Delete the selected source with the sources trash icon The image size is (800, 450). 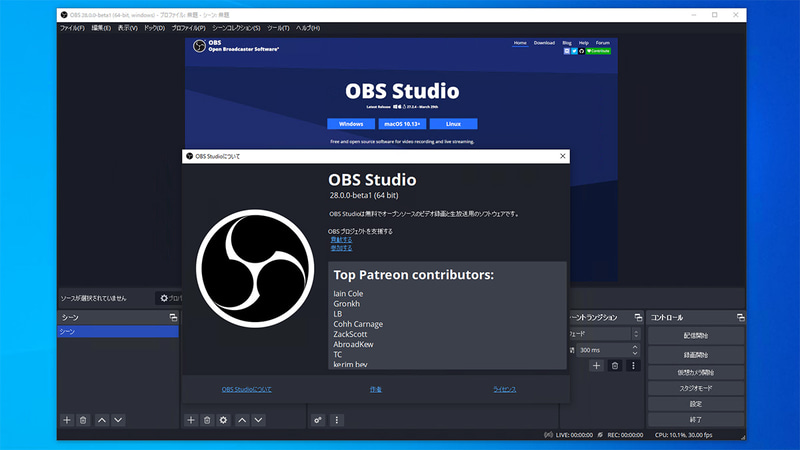coord(207,420)
